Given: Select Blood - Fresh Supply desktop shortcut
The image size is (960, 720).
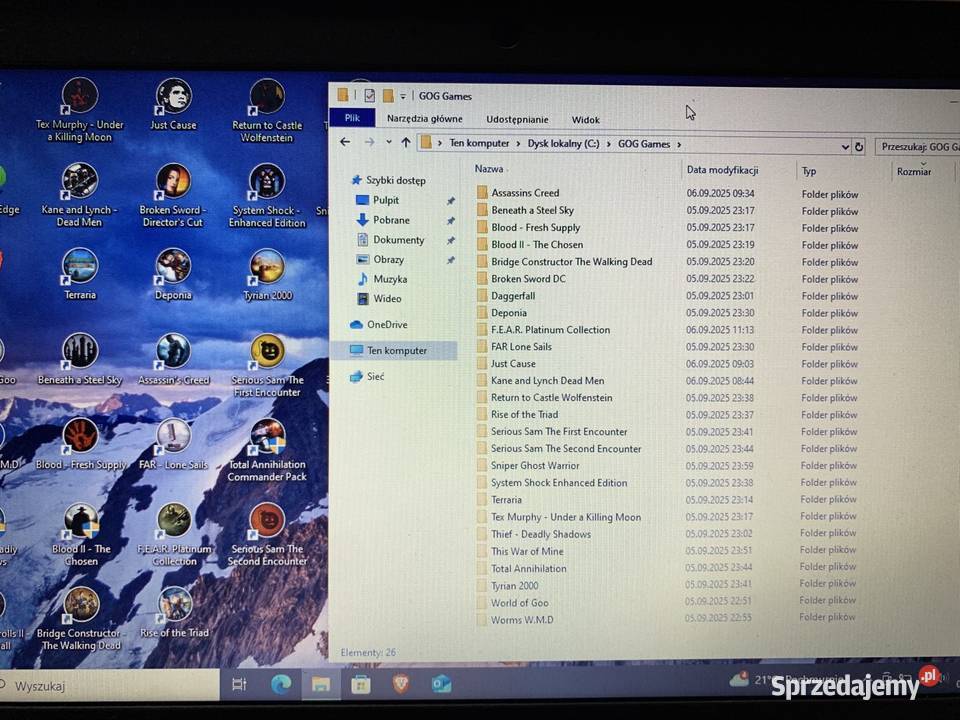Looking at the screenshot, I should point(81,444).
